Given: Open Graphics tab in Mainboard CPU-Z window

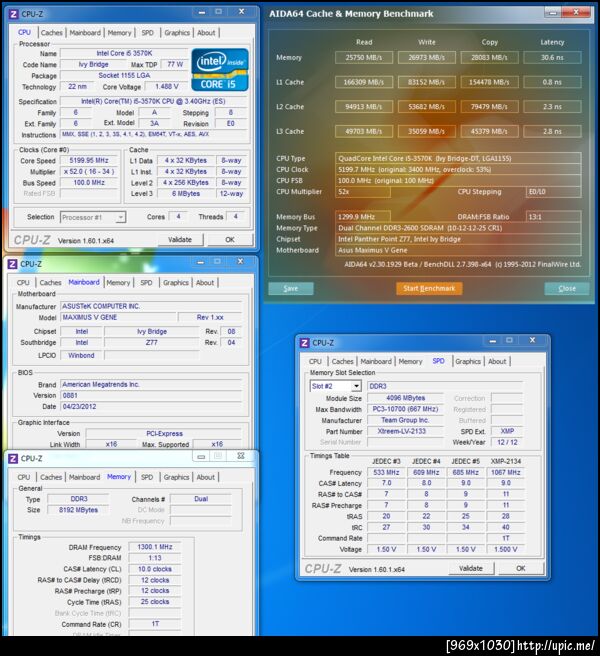Looking at the screenshot, I should (176, 283).
